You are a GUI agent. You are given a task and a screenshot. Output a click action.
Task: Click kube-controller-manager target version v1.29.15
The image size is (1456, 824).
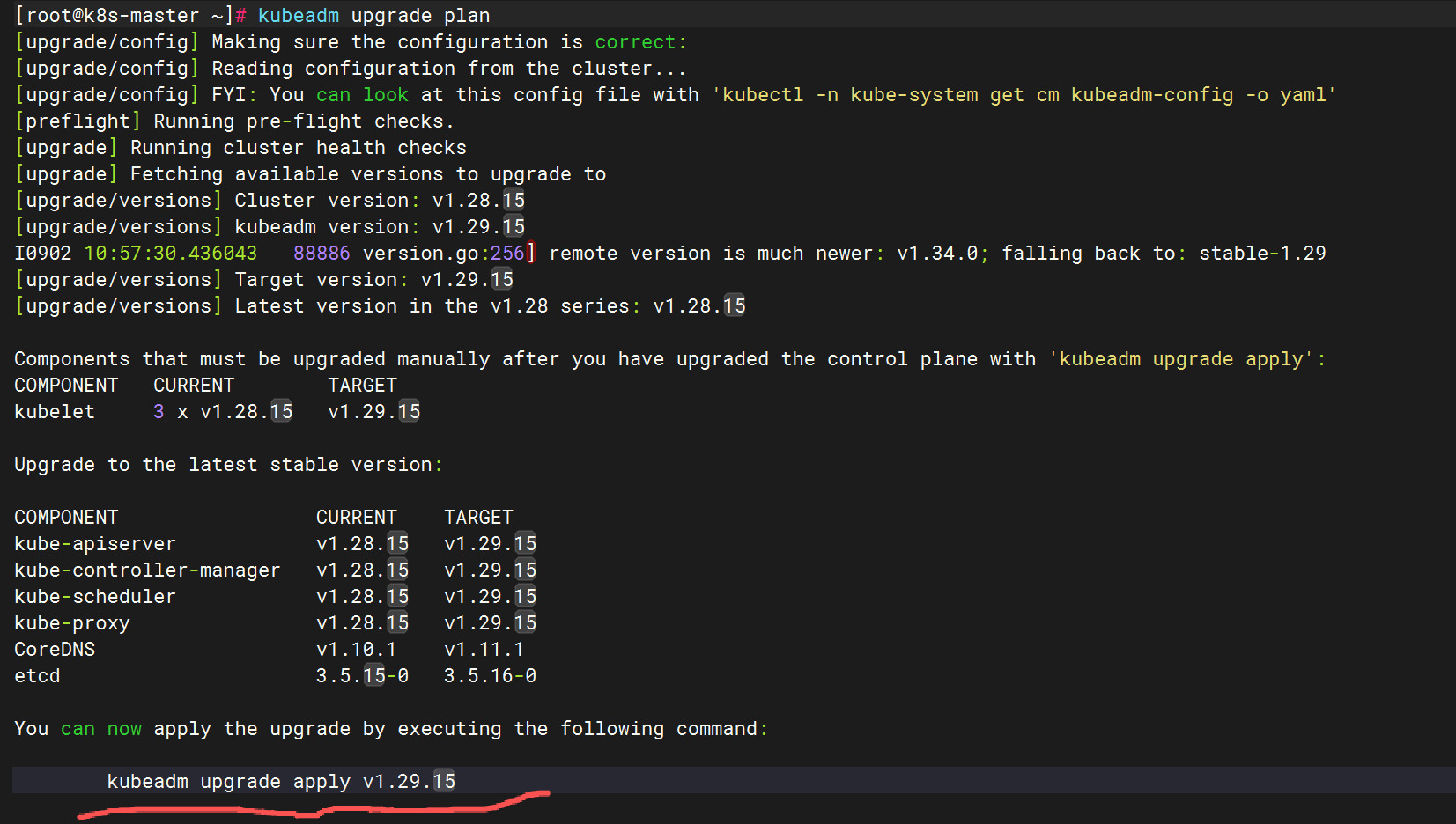491,570
